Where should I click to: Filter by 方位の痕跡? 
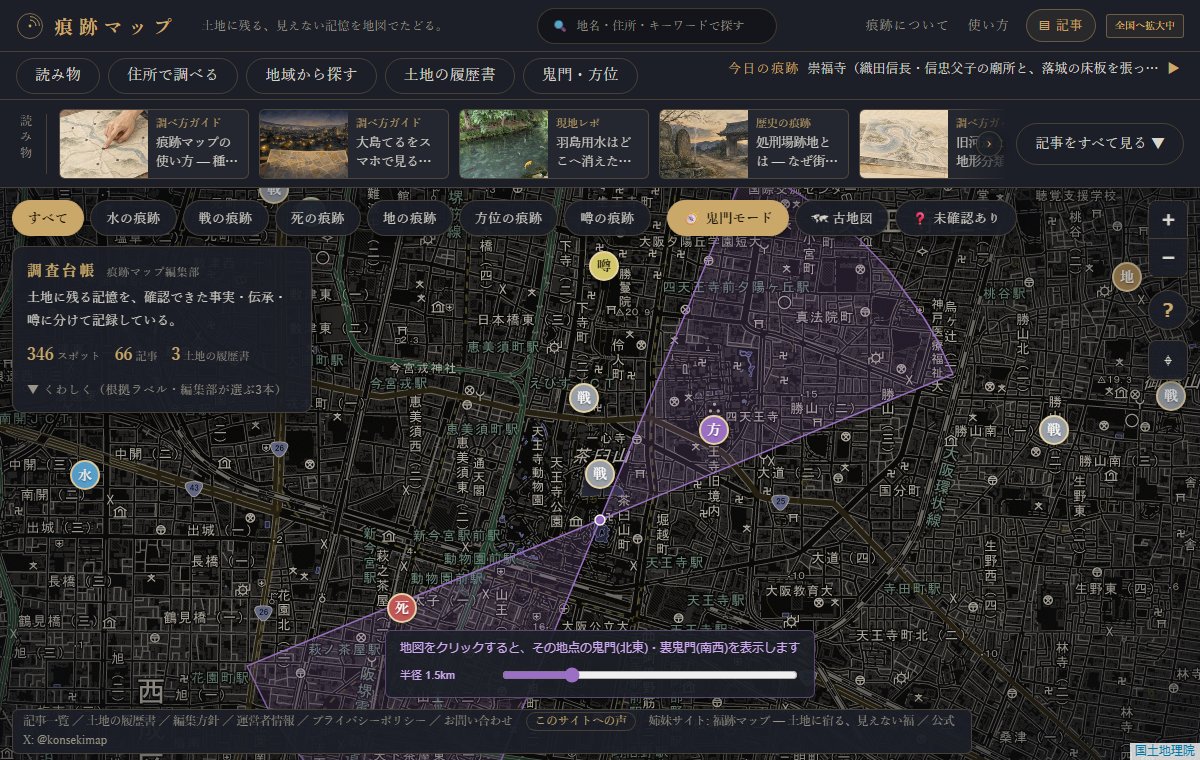[x=508, y=217]
